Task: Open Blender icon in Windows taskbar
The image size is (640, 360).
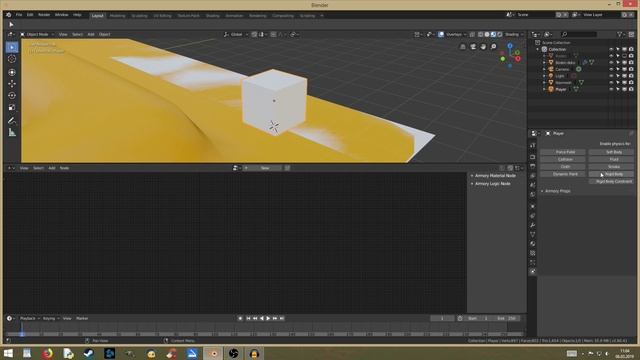Action: (x=213, y=353)
